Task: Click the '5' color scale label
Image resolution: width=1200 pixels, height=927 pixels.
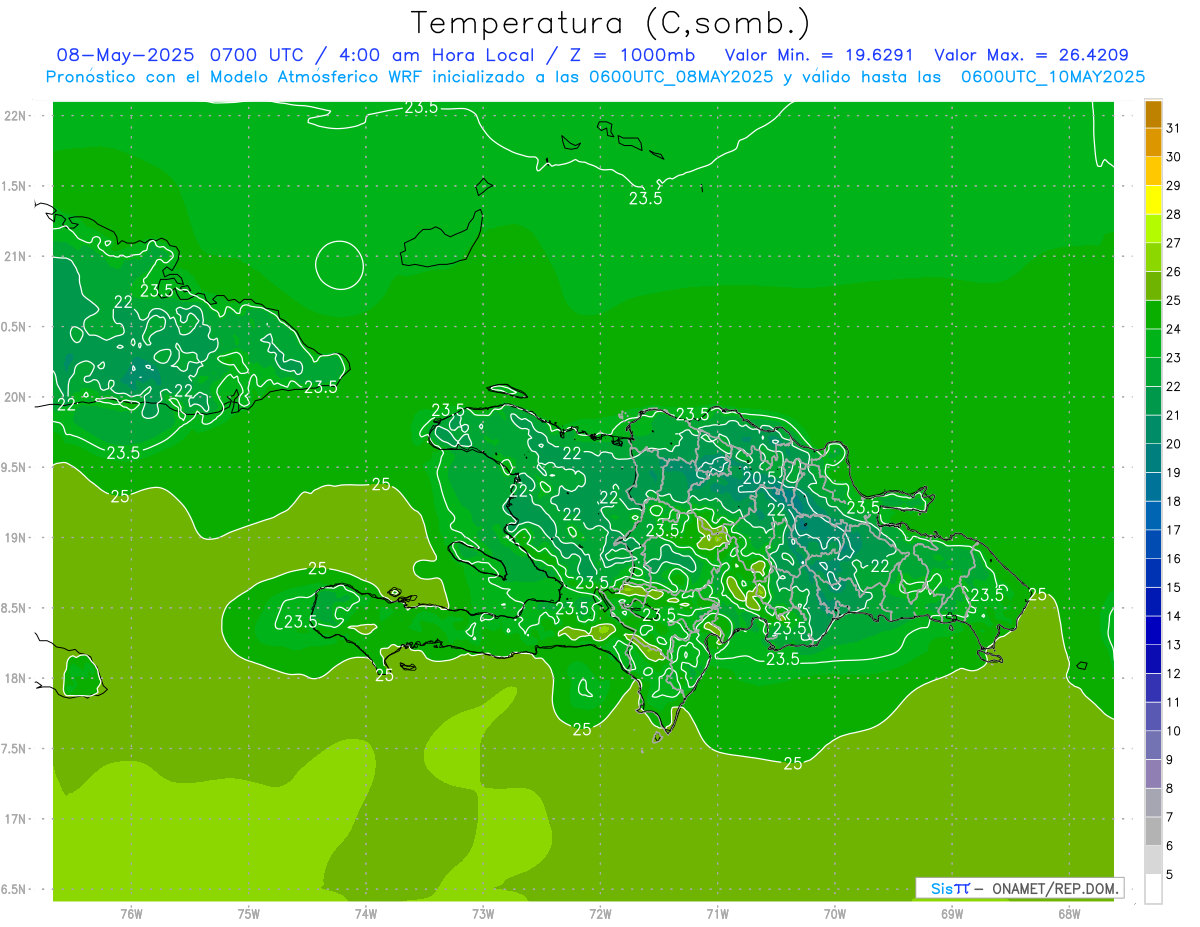Action: pos(1171,875)
